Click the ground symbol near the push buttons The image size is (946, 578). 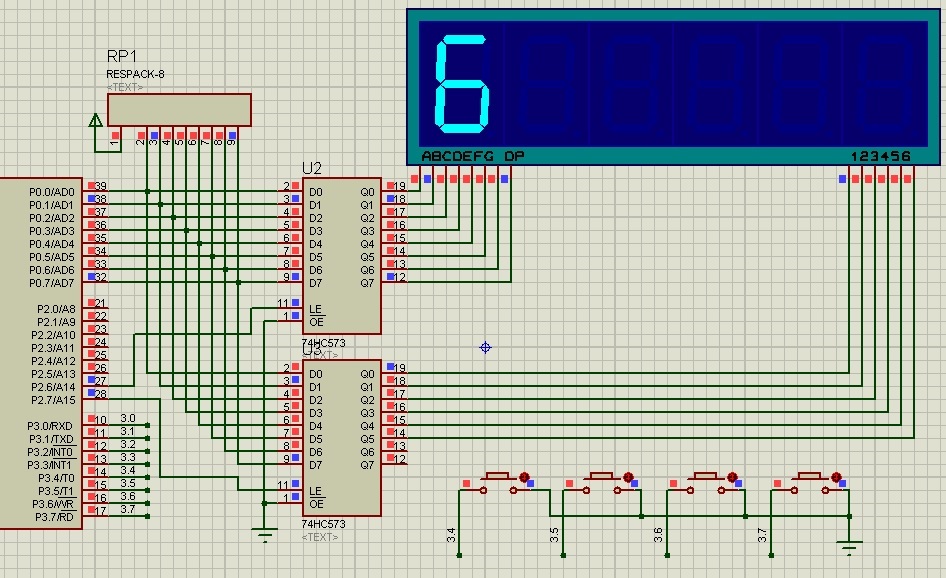tap(850, 546)
